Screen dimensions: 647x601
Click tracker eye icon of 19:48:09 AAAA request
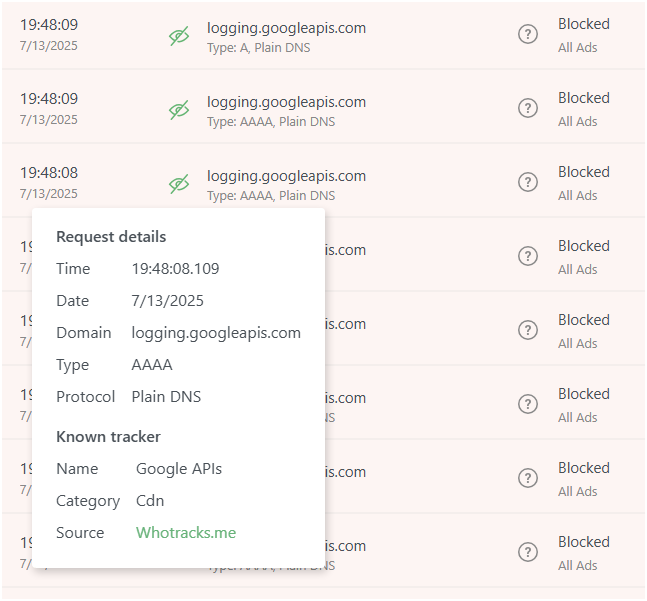click(179, 110)
